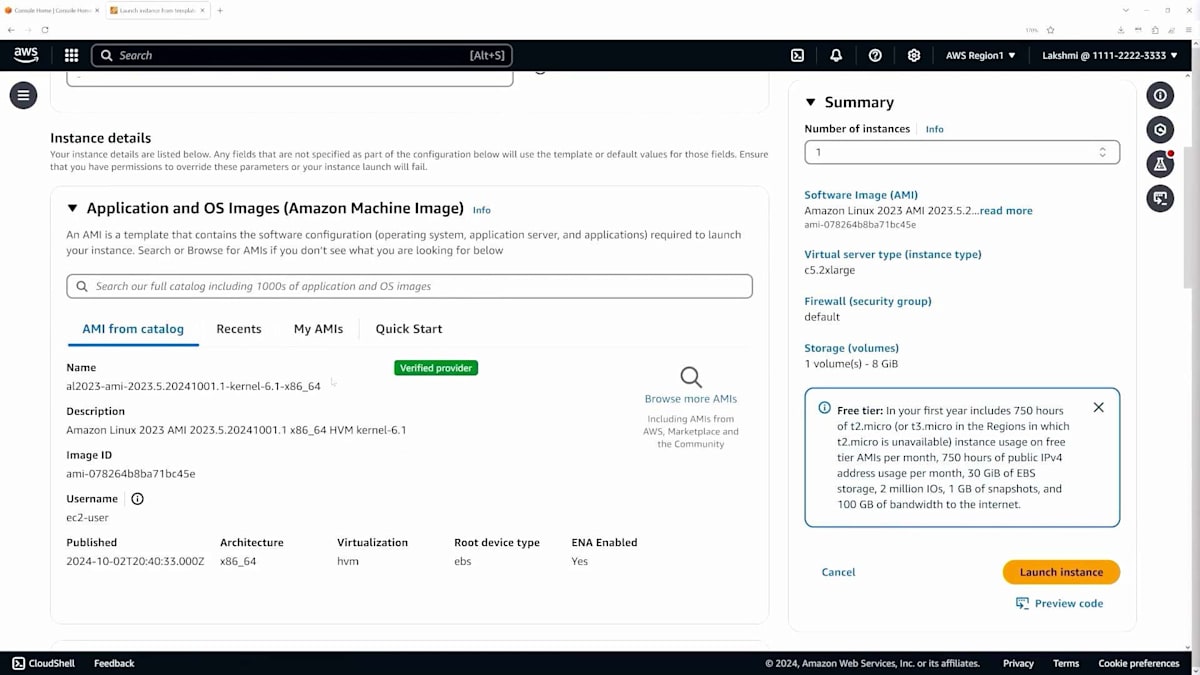Open Info link beside Amazon Machine Image heading
Screen dimensions: 1200x675
point(482,210)
